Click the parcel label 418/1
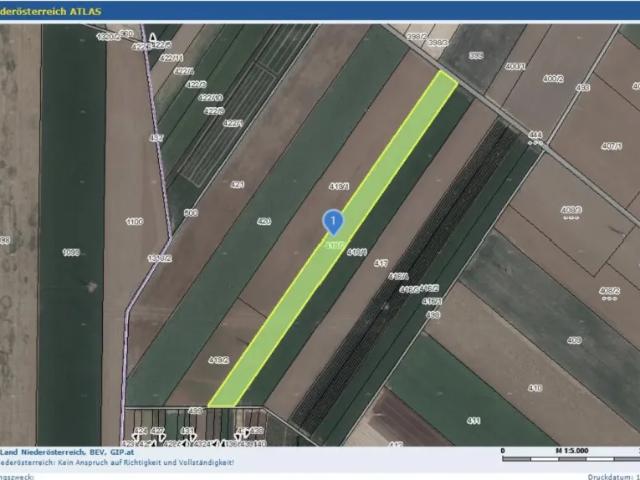This screenshot has height=480, width=640. point(357,253)
